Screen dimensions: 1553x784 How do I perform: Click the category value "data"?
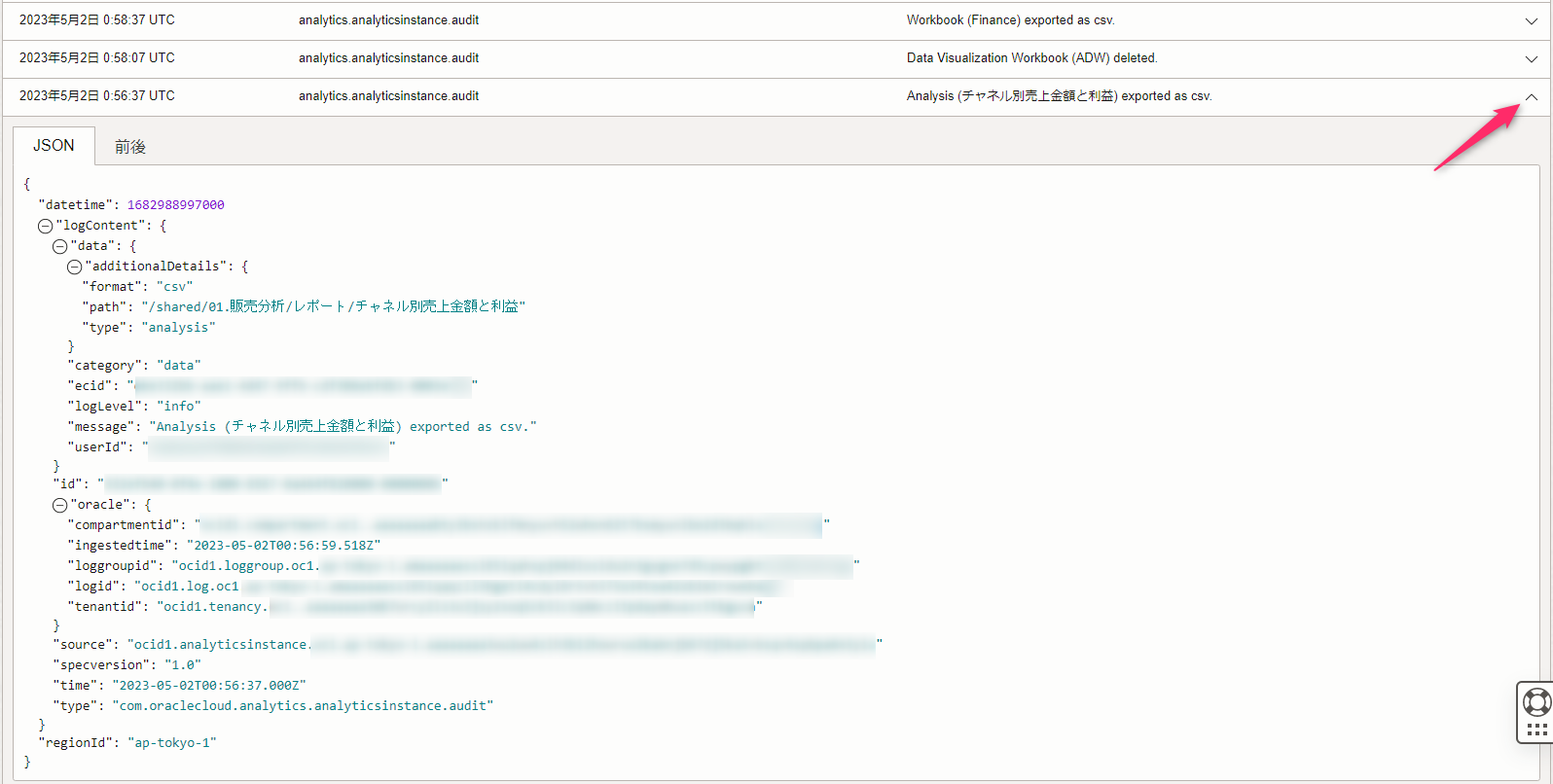[179, 366]
